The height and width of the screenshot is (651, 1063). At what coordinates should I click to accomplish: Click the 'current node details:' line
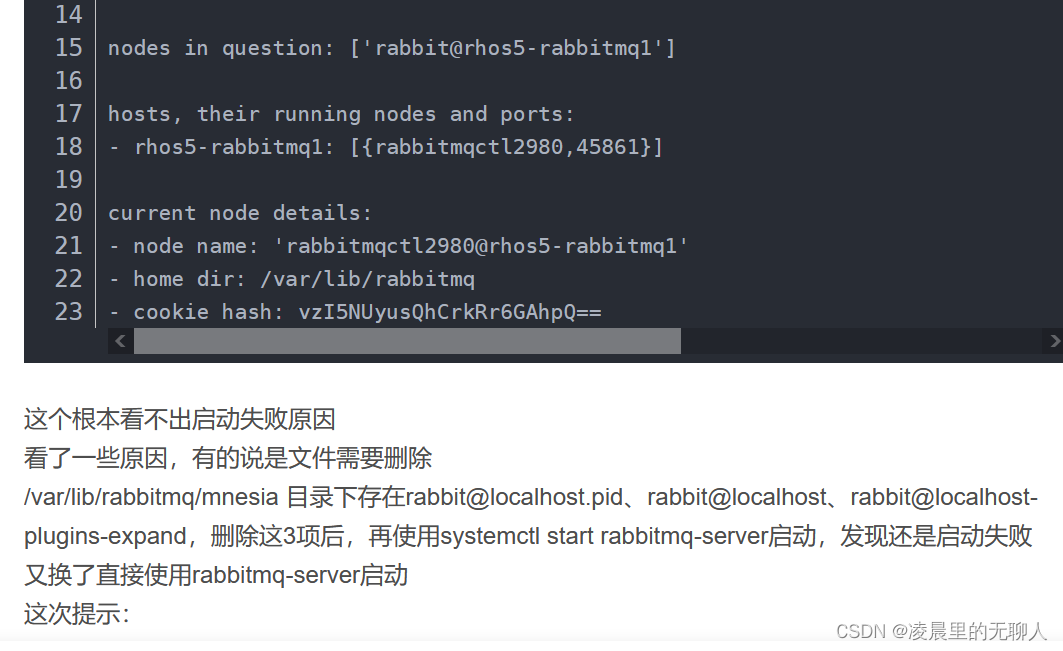click(x=240, y=213)
